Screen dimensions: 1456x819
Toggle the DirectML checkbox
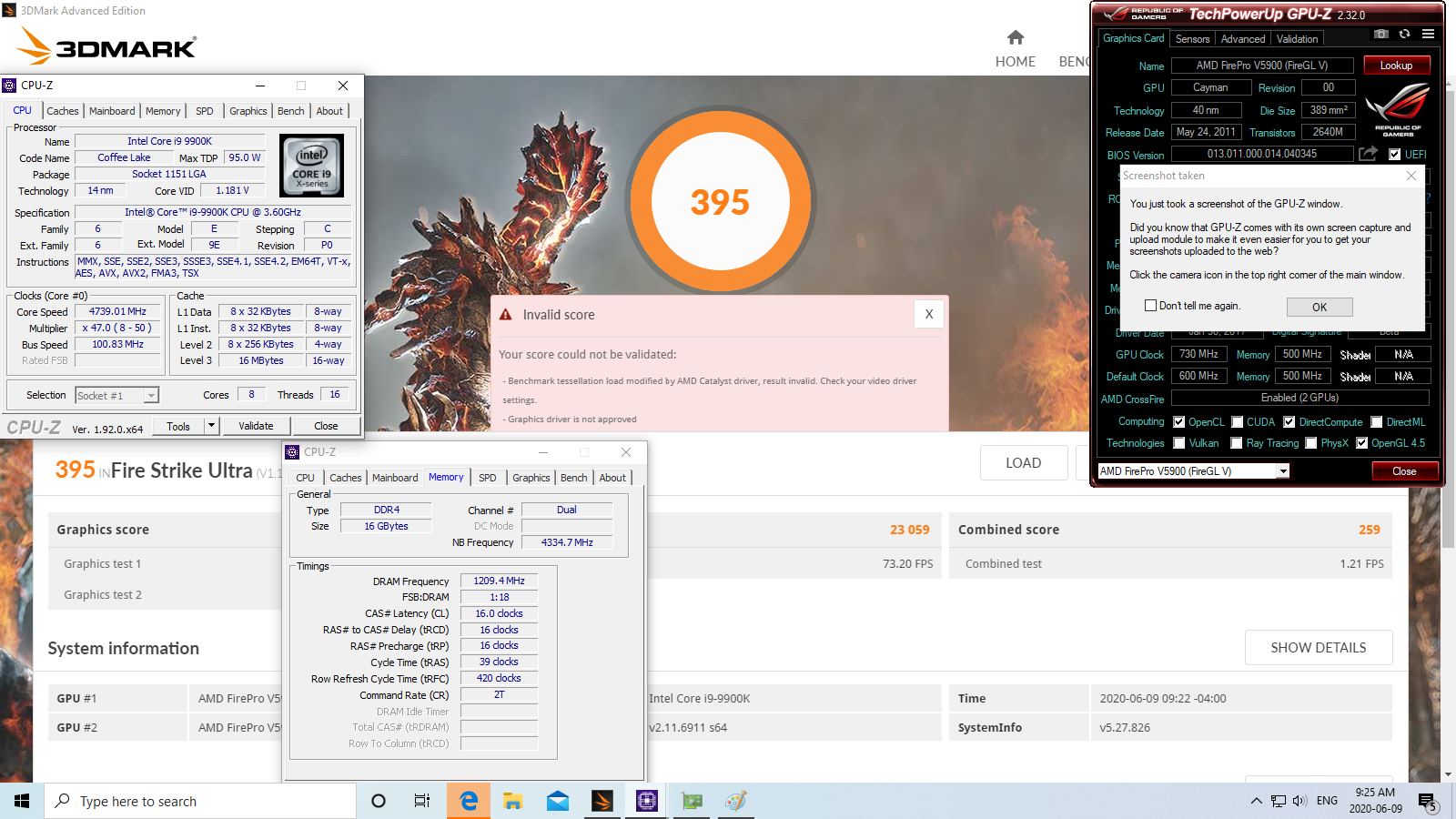point(1377,422)
